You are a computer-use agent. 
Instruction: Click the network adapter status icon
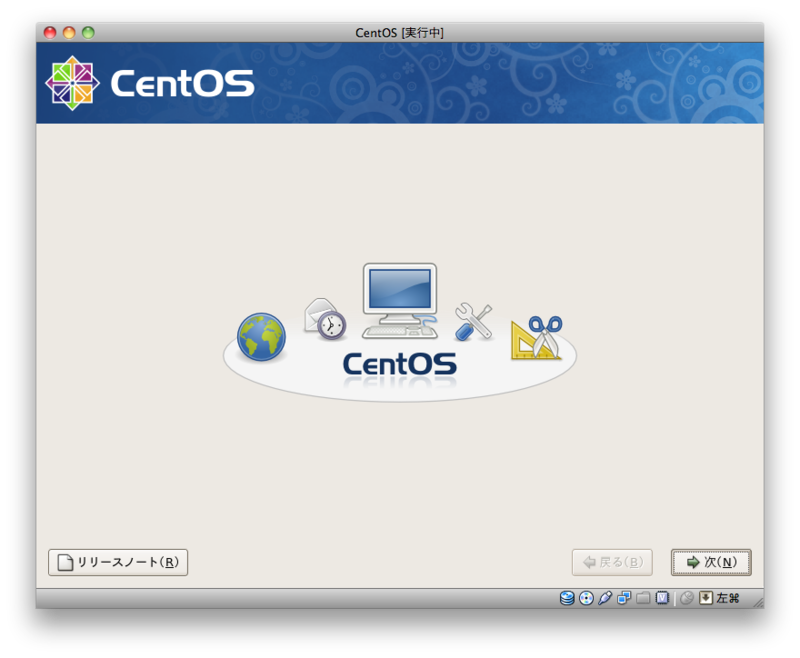(624, 598)
